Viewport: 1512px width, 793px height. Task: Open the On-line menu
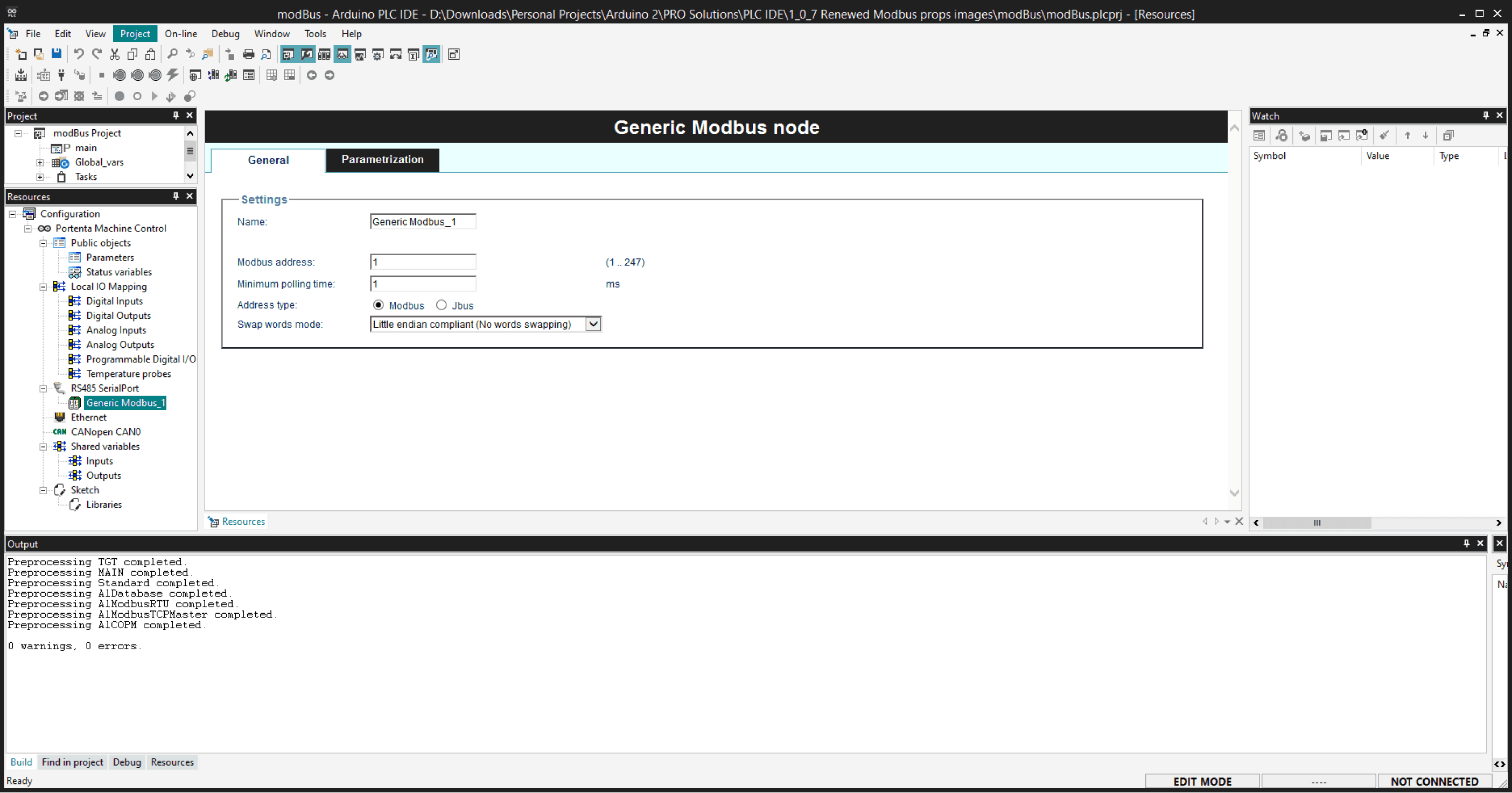tap(180, 33)
